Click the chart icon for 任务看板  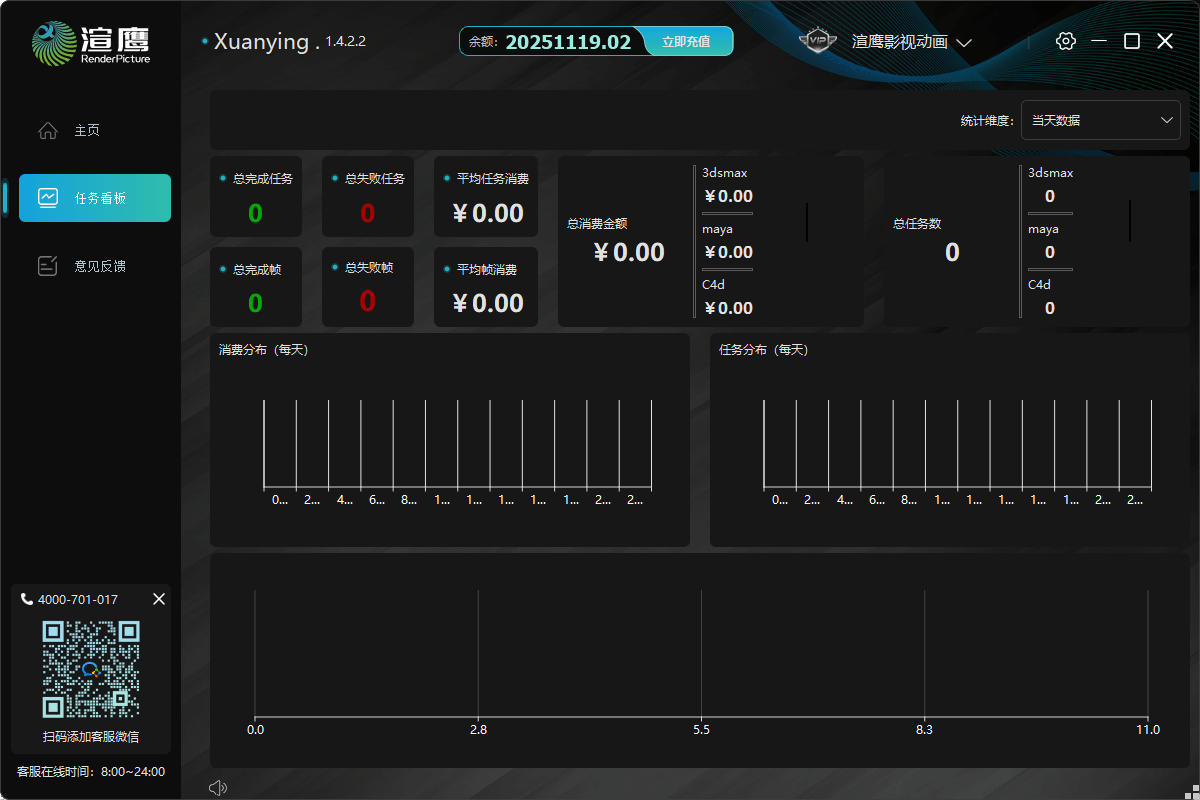pyautogui.click(x=47, y=198)
